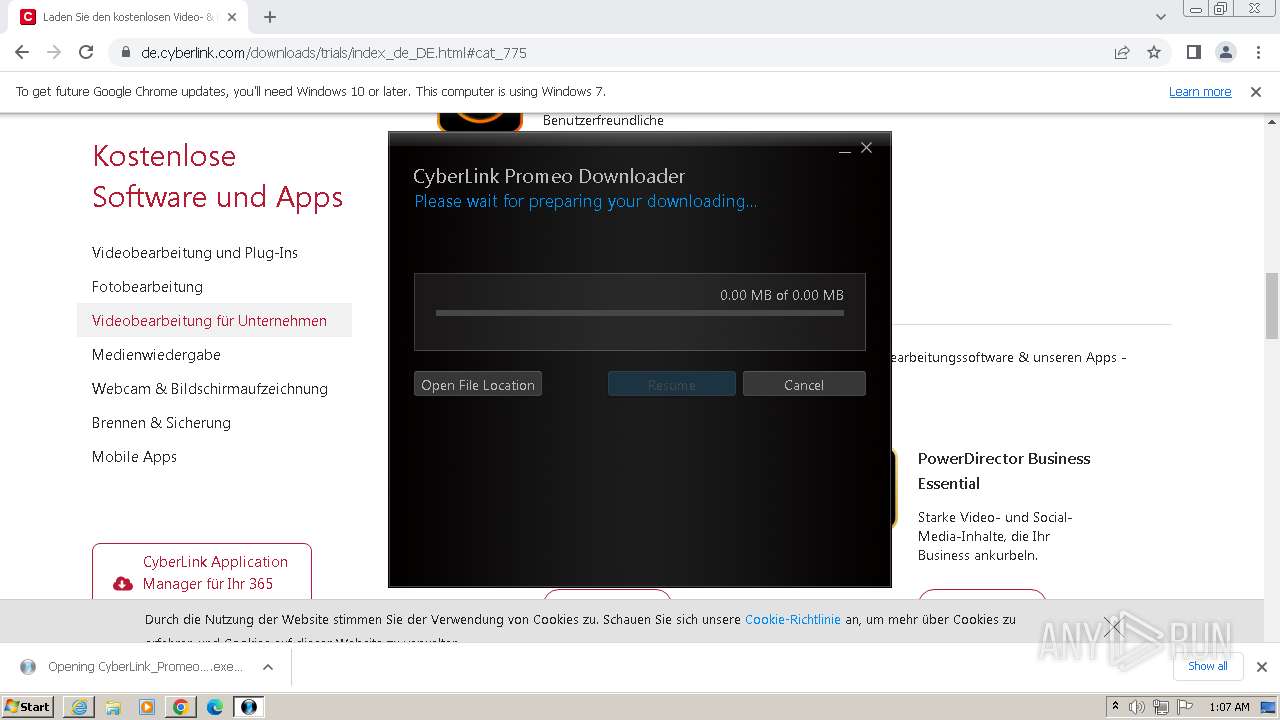Open Learn more link
This screenshot has height=720, width=1280.
(x=1200, y=91)
